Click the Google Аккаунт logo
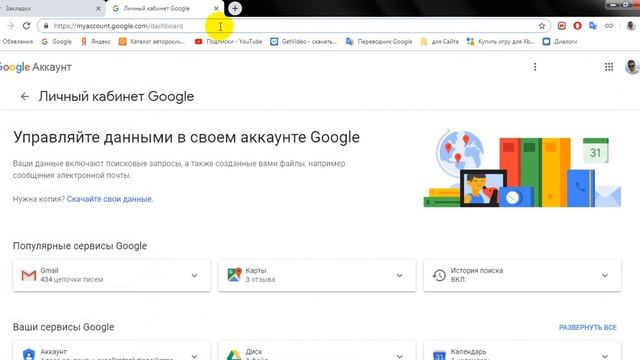640x360 pixels. point(35,67)
